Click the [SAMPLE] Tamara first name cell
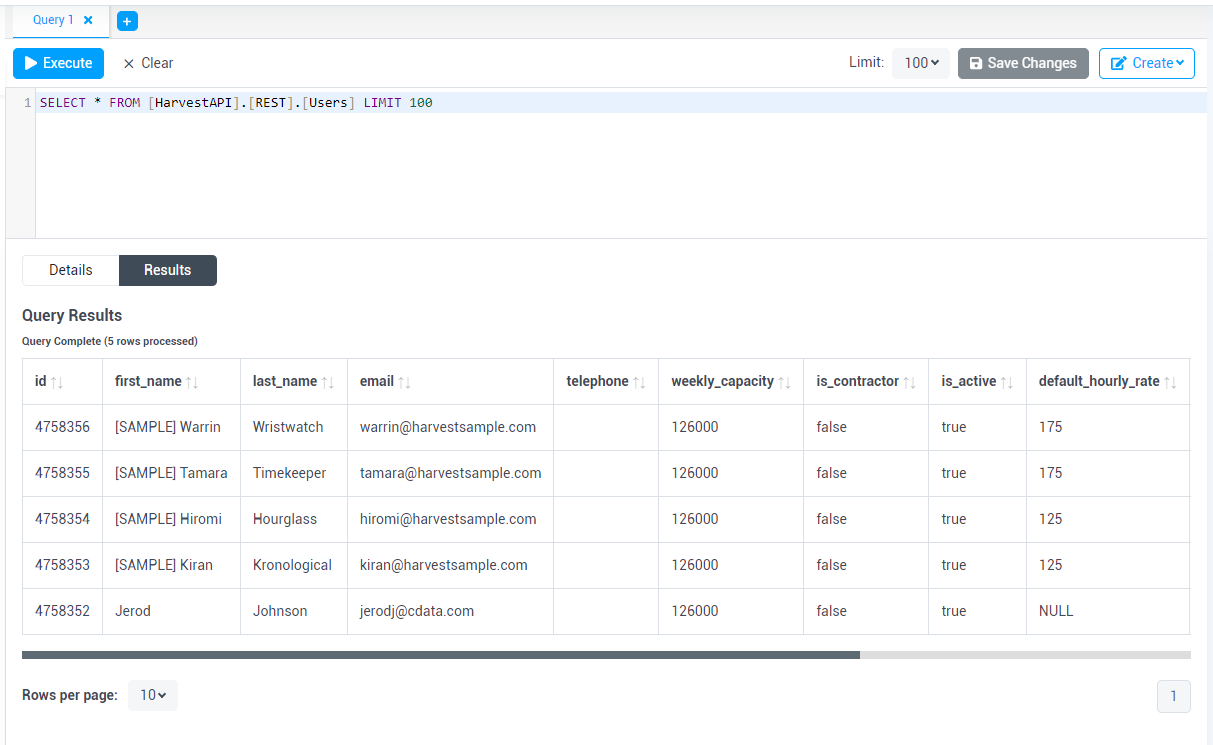 click(x=171, y=473)
